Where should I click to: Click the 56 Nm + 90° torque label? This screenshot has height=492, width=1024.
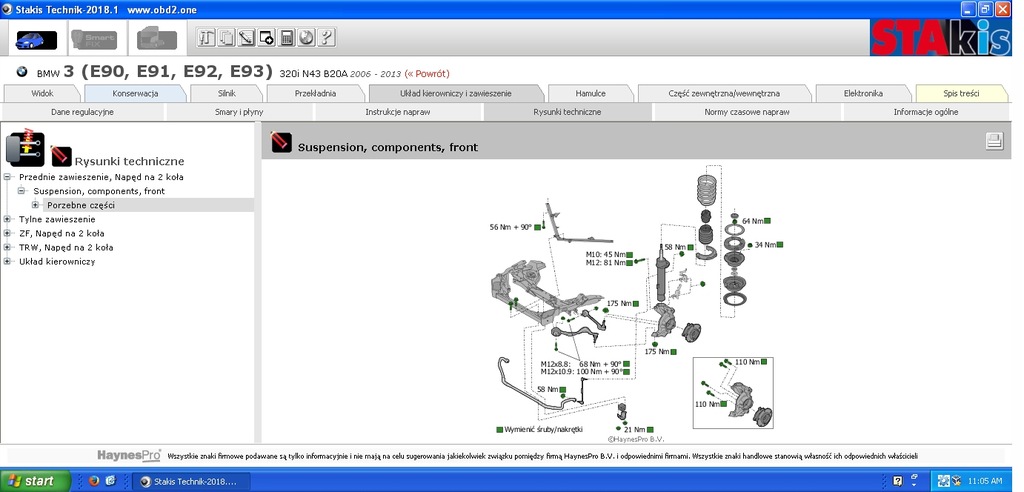point(511,227)
